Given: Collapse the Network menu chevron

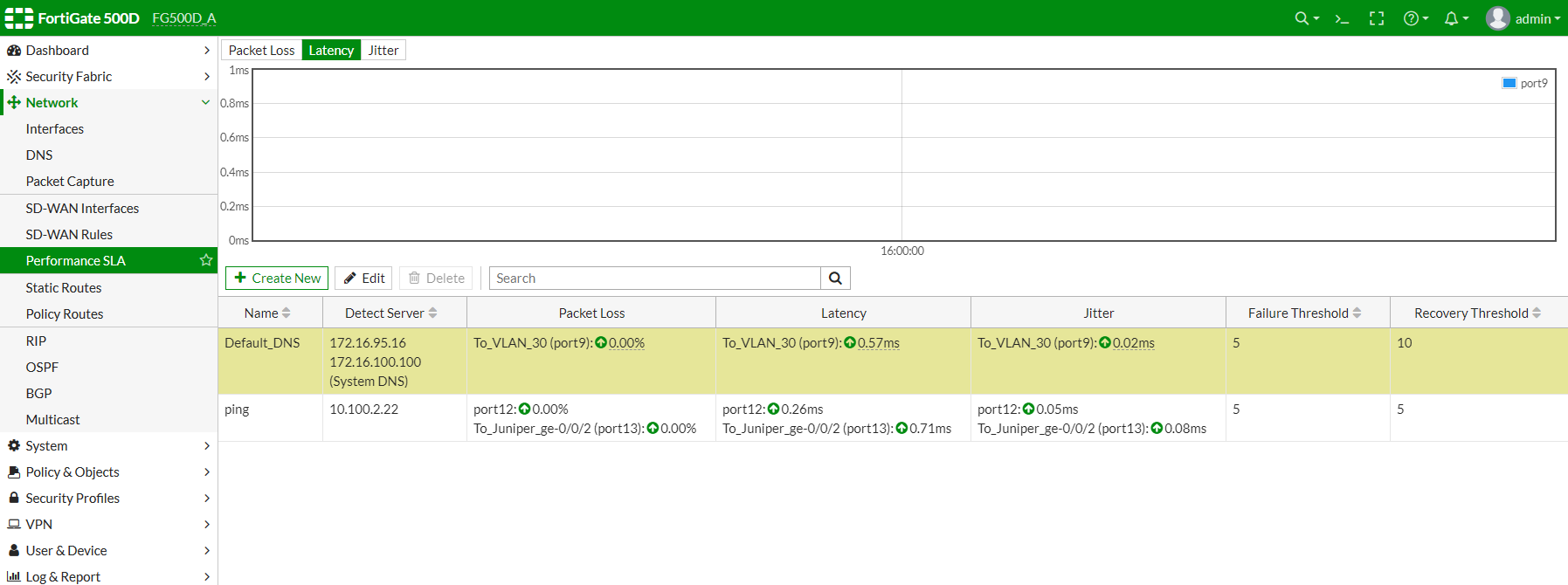Looking at the screenshot, I should tap(206, 103).
